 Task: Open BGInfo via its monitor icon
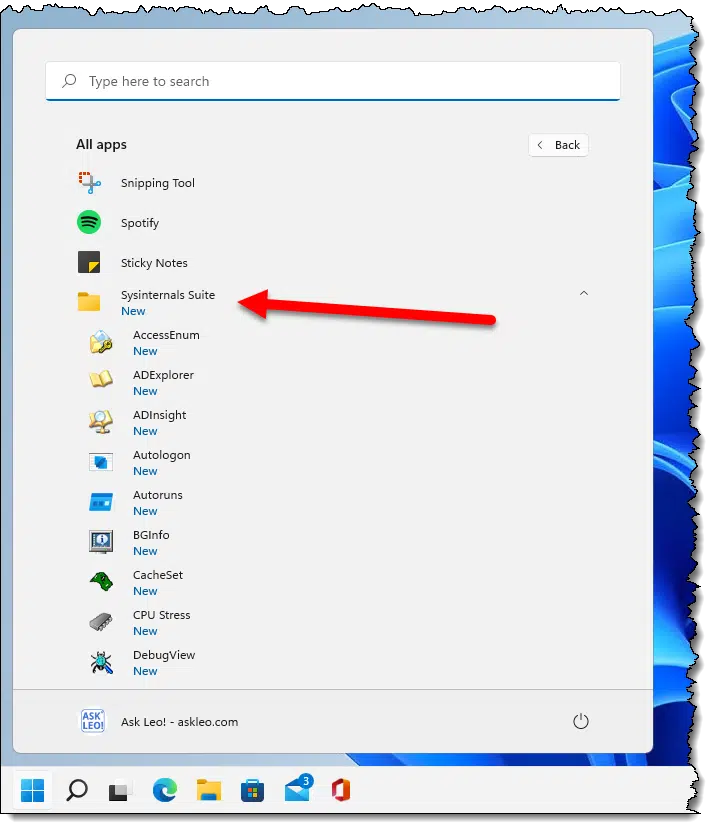(x=101, y=542)
